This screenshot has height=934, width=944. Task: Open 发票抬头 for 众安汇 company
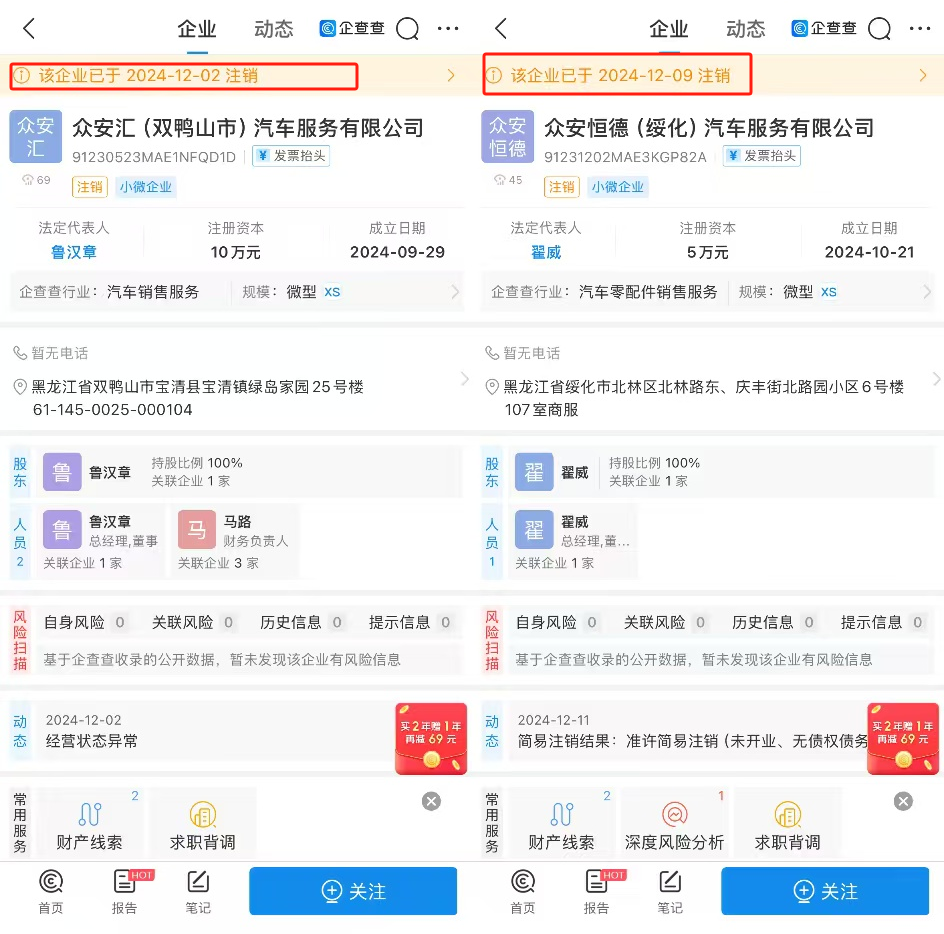coord(291,156)
